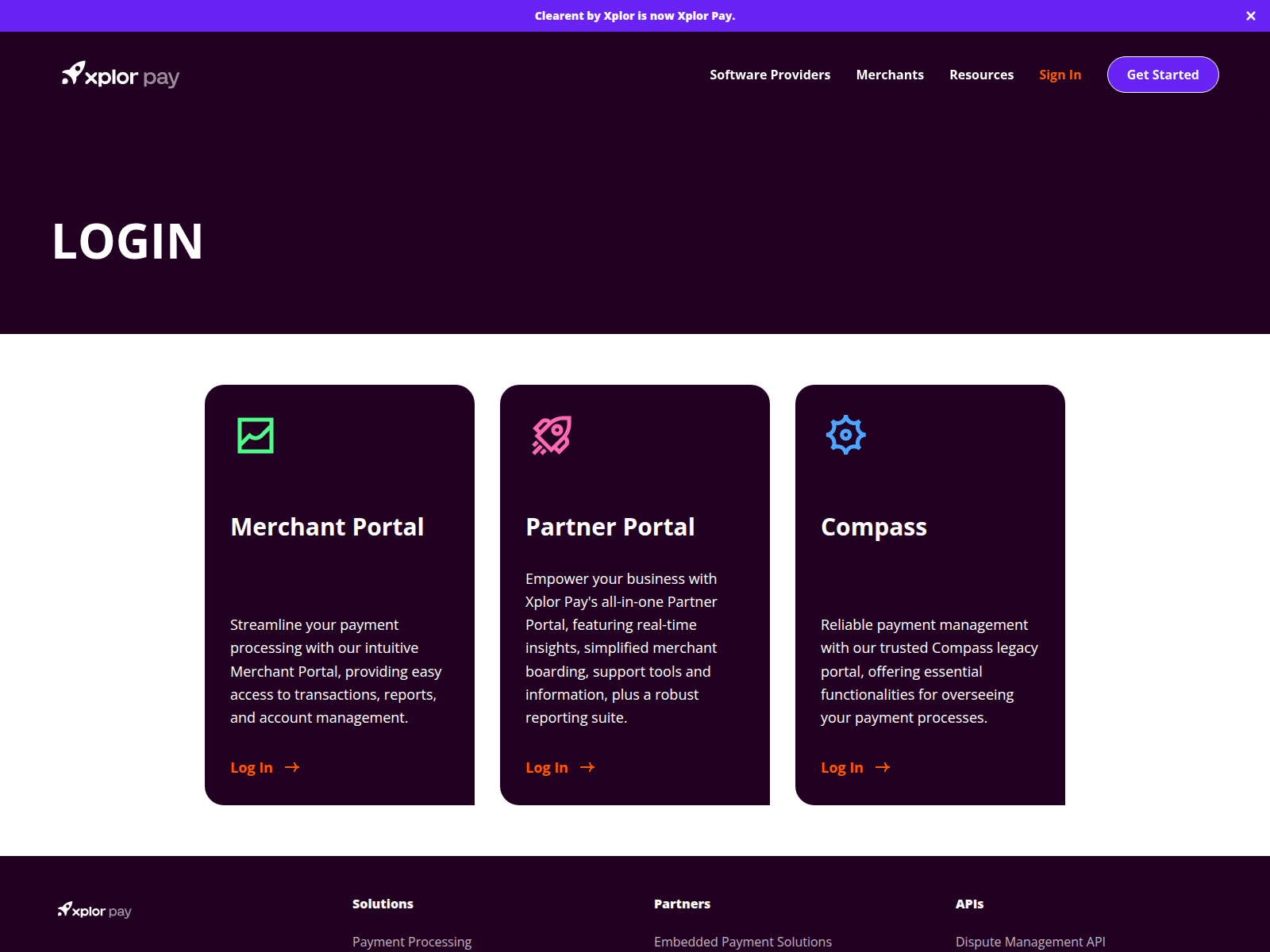This screenshot has height=952, width=1270.
Task: Click the Xplor Pay logo in the footer
Action: [94, 911]
